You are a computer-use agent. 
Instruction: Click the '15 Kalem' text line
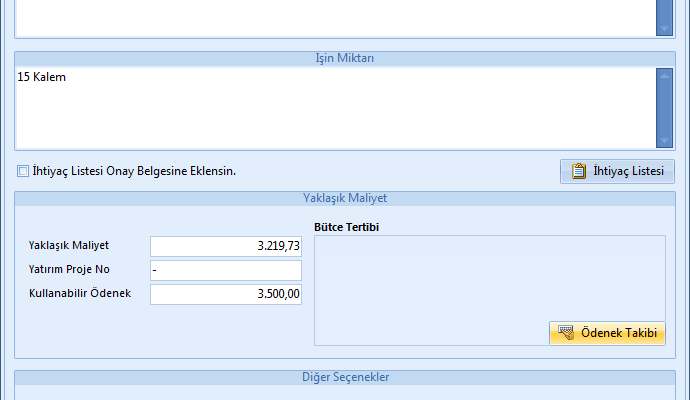(x=42, y=77)
